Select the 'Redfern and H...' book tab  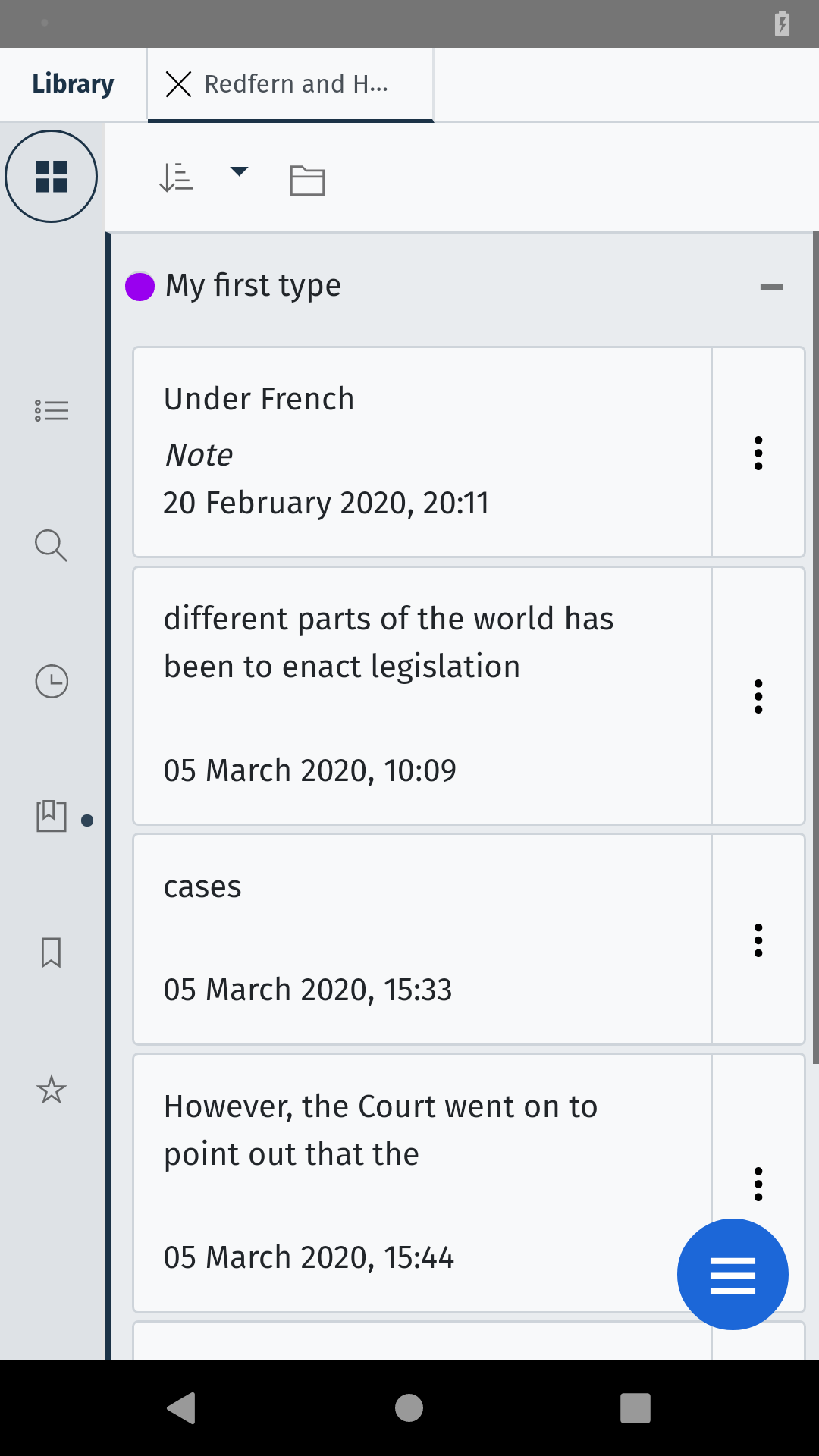tap(297, 83)
